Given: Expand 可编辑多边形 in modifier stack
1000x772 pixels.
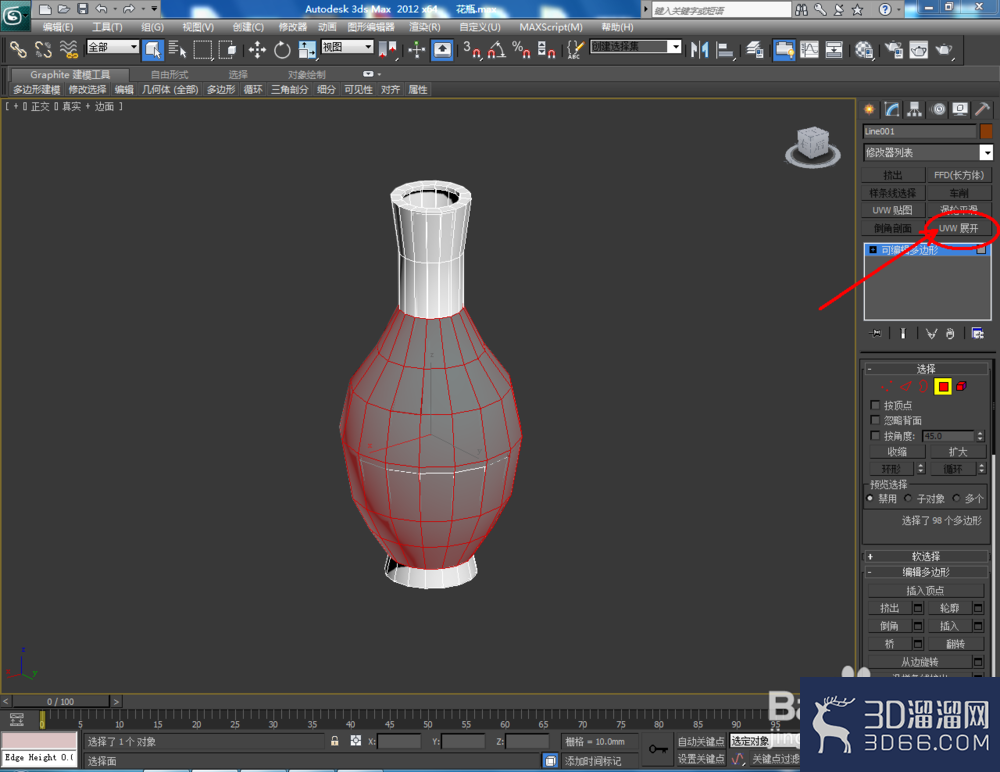Looking at the screenshot, I should click(x=873, y=250).
